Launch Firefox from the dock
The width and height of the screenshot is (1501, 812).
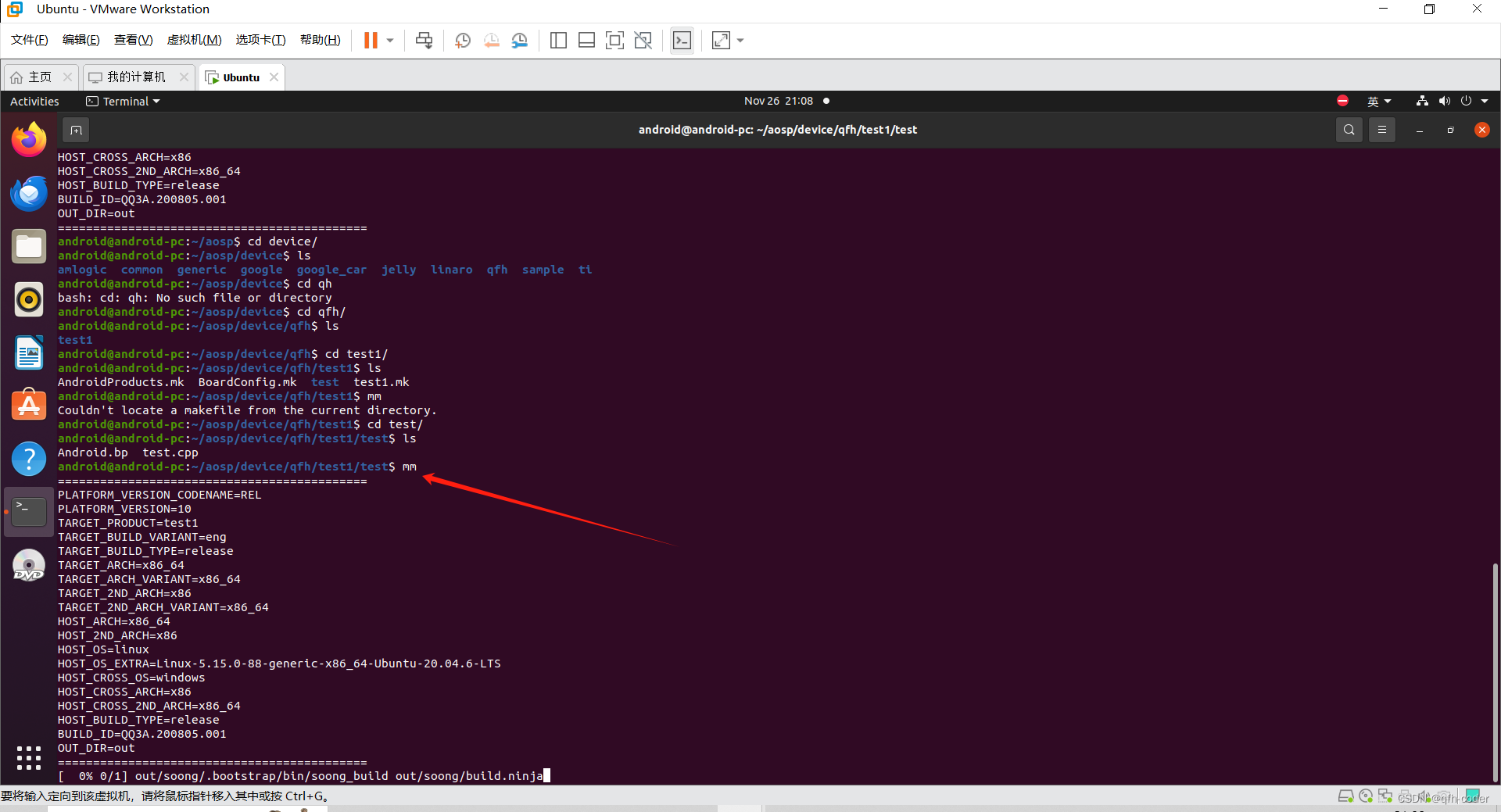(29, 140)
